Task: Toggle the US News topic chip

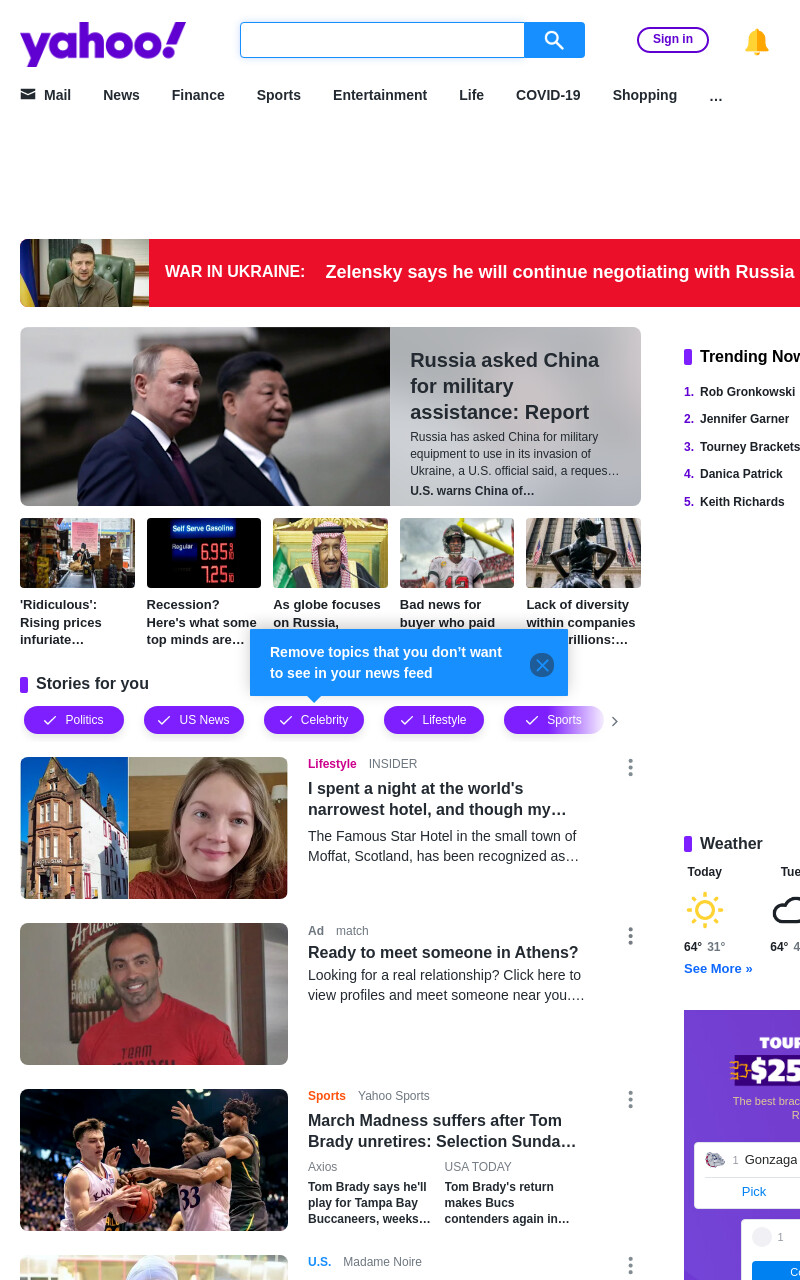Action: [x=194, y=720]
